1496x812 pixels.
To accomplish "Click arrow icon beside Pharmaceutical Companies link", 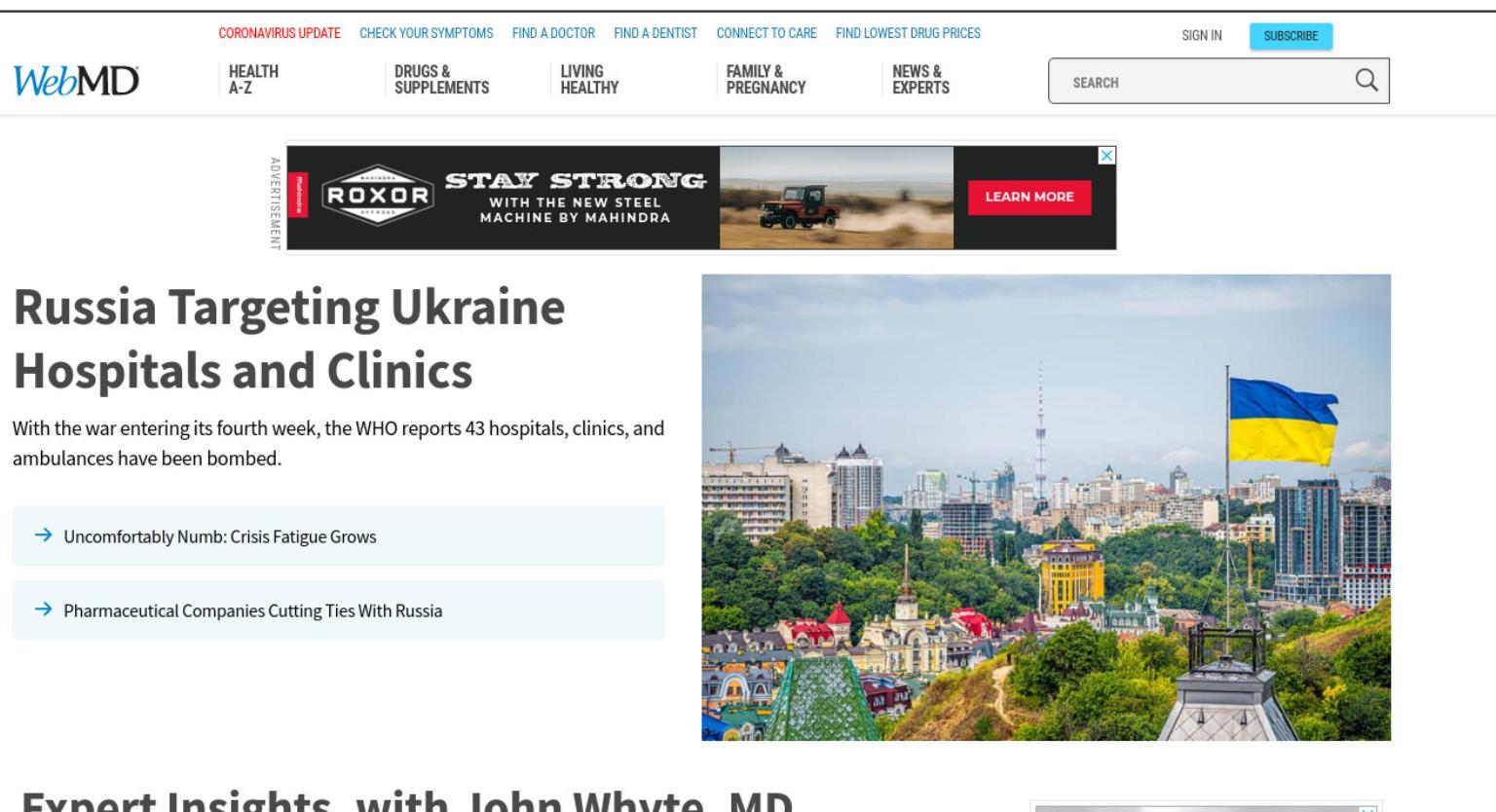I will coord(43,609).
